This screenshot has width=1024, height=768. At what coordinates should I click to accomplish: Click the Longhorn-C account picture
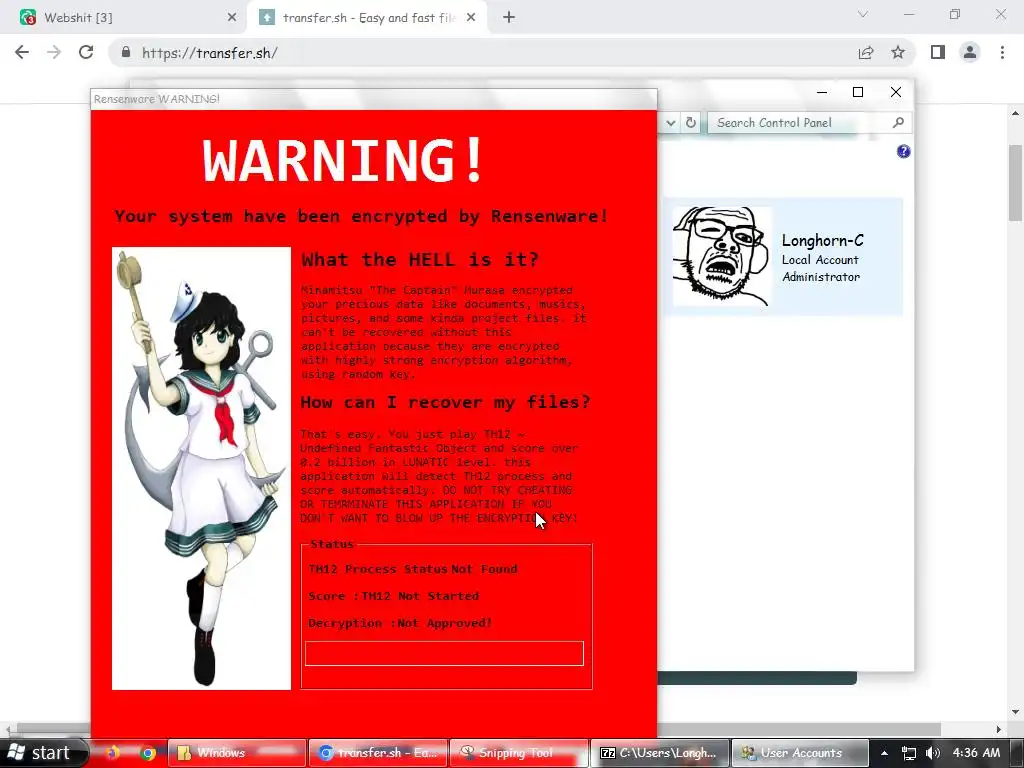pyautogui.click(x=721, y=257)
